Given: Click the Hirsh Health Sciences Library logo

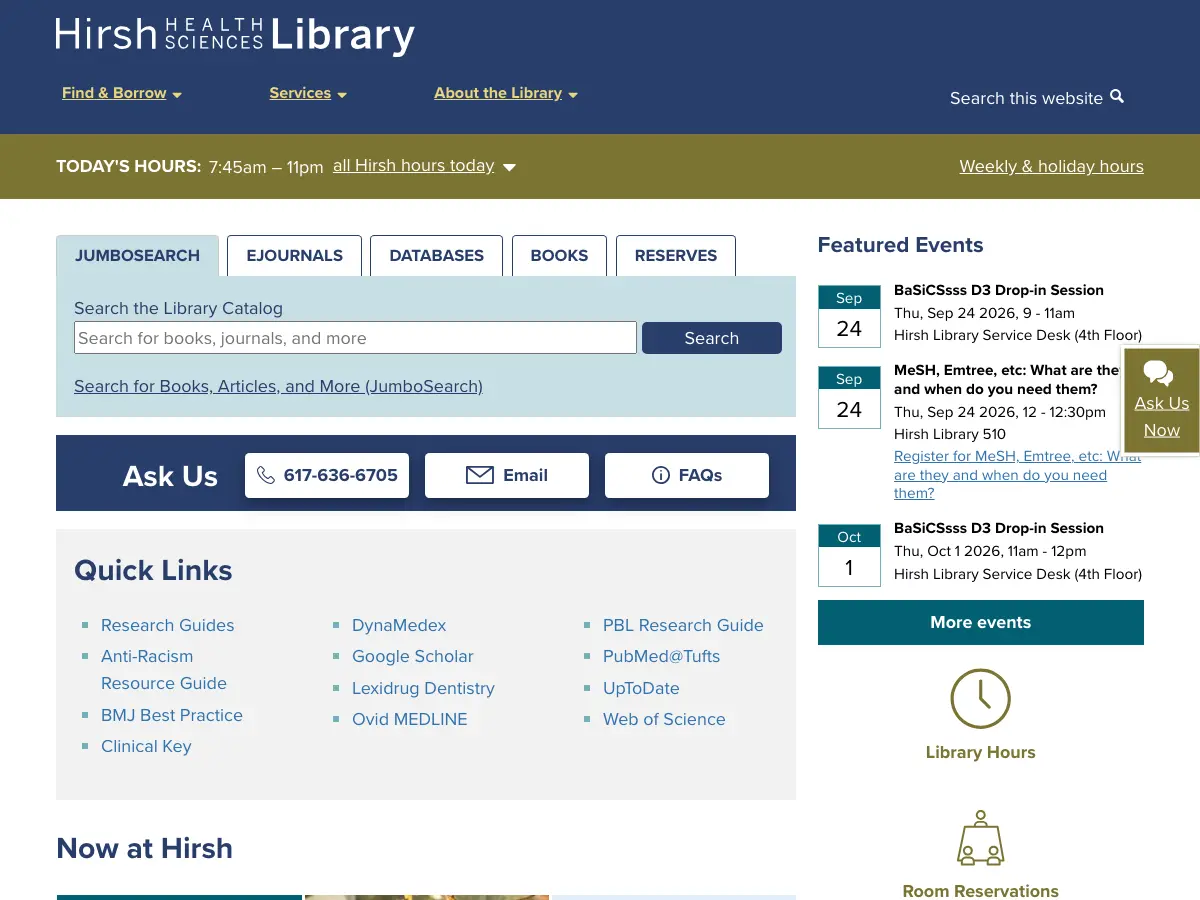Looking at the screenshot, I should pyautogui.click(x=235, y=36).
